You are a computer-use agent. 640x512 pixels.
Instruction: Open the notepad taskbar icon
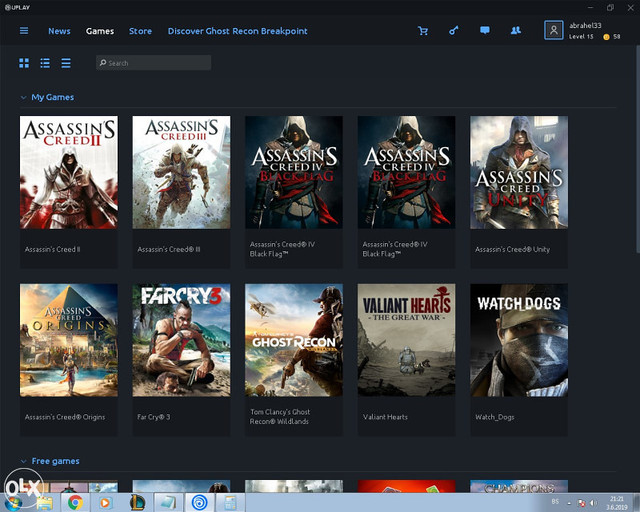tap(168, 502)
